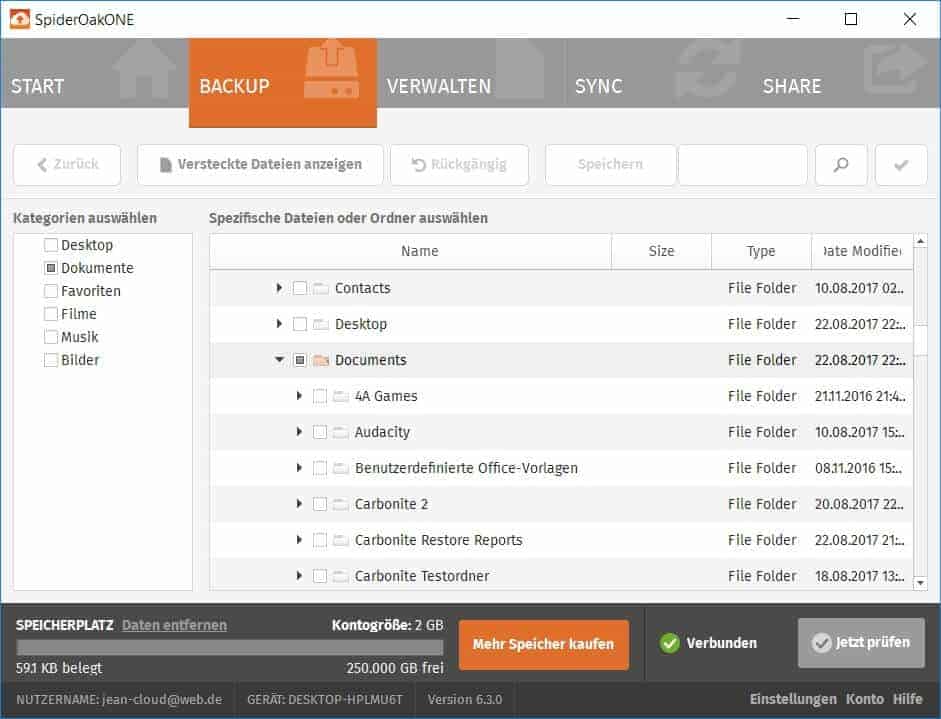Click the SpiderOakONE app logo icon

[19, 19]
